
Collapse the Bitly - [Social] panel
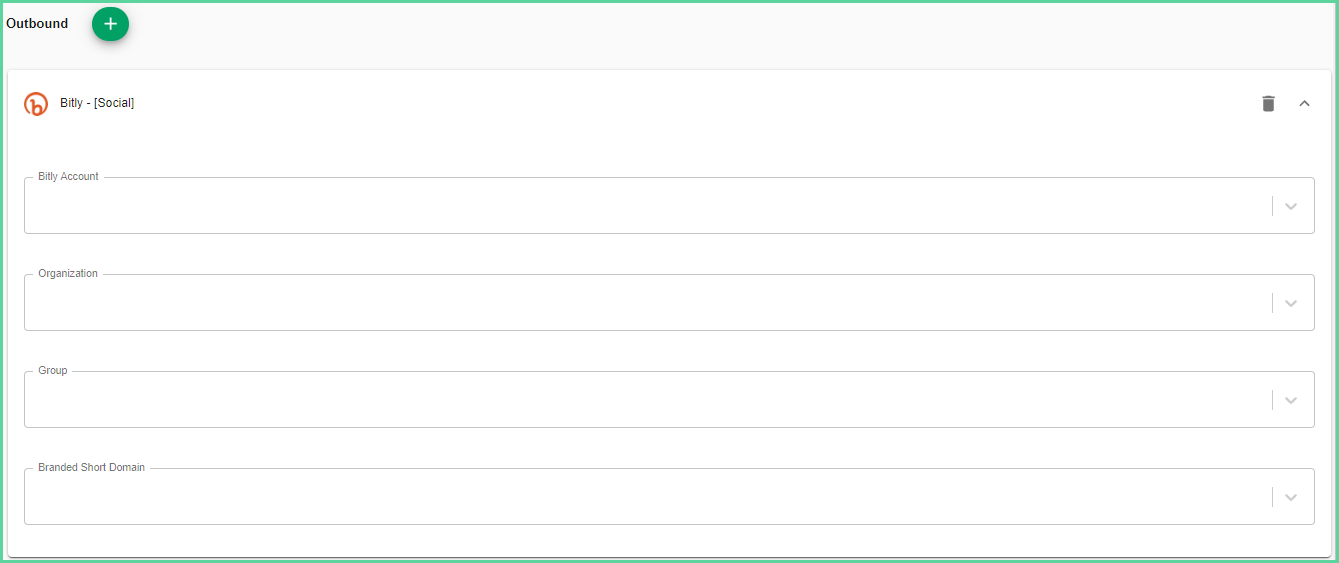point(1304,103)
